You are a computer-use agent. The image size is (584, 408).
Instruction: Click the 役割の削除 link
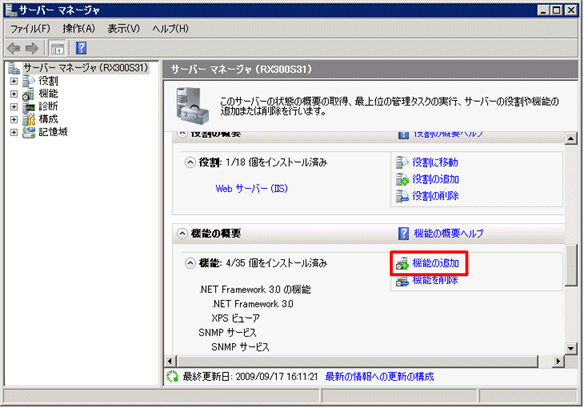[x=435, y=196]
